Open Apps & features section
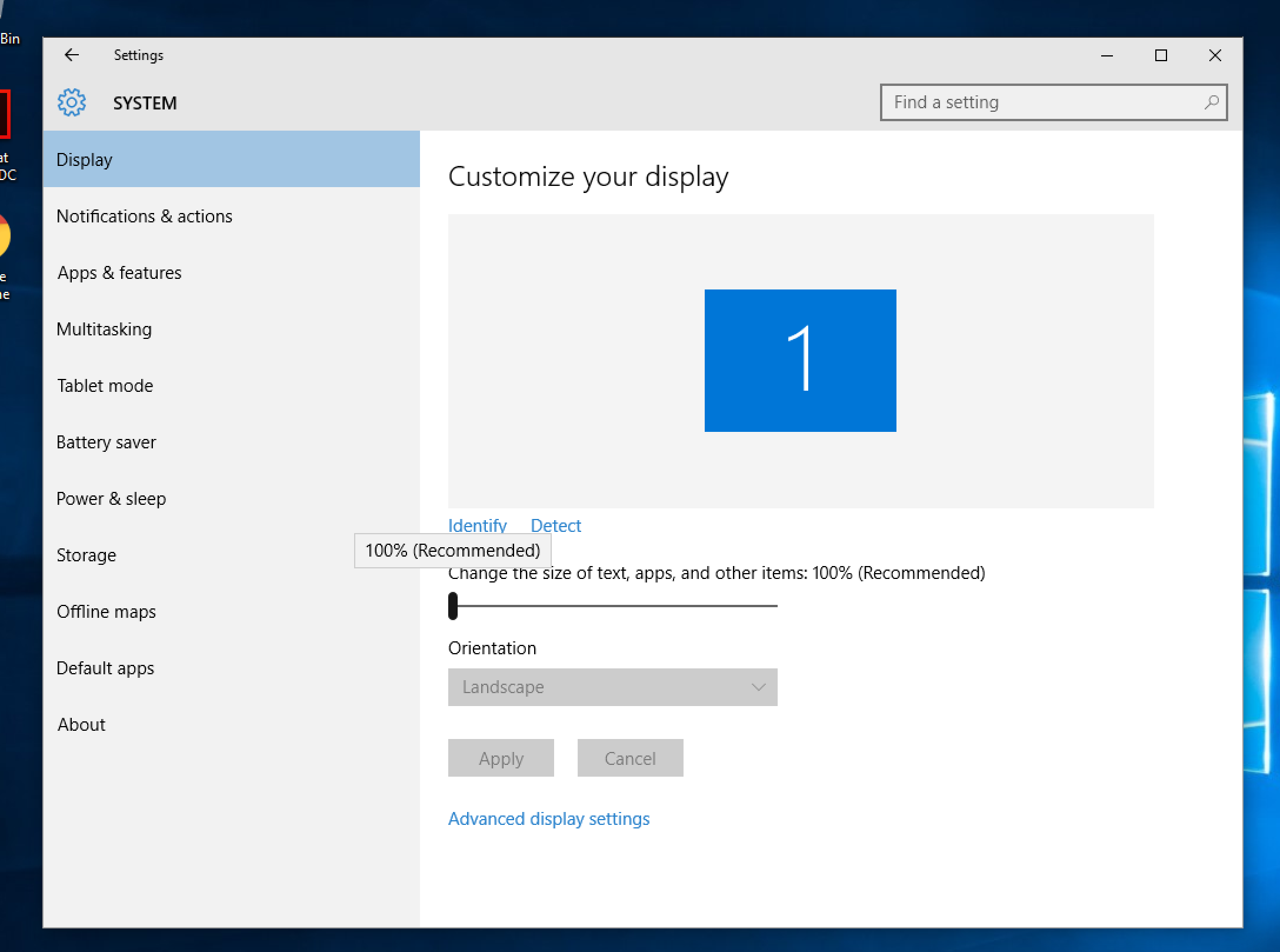Screen dimensions: 1280x952 click(119, 273)
